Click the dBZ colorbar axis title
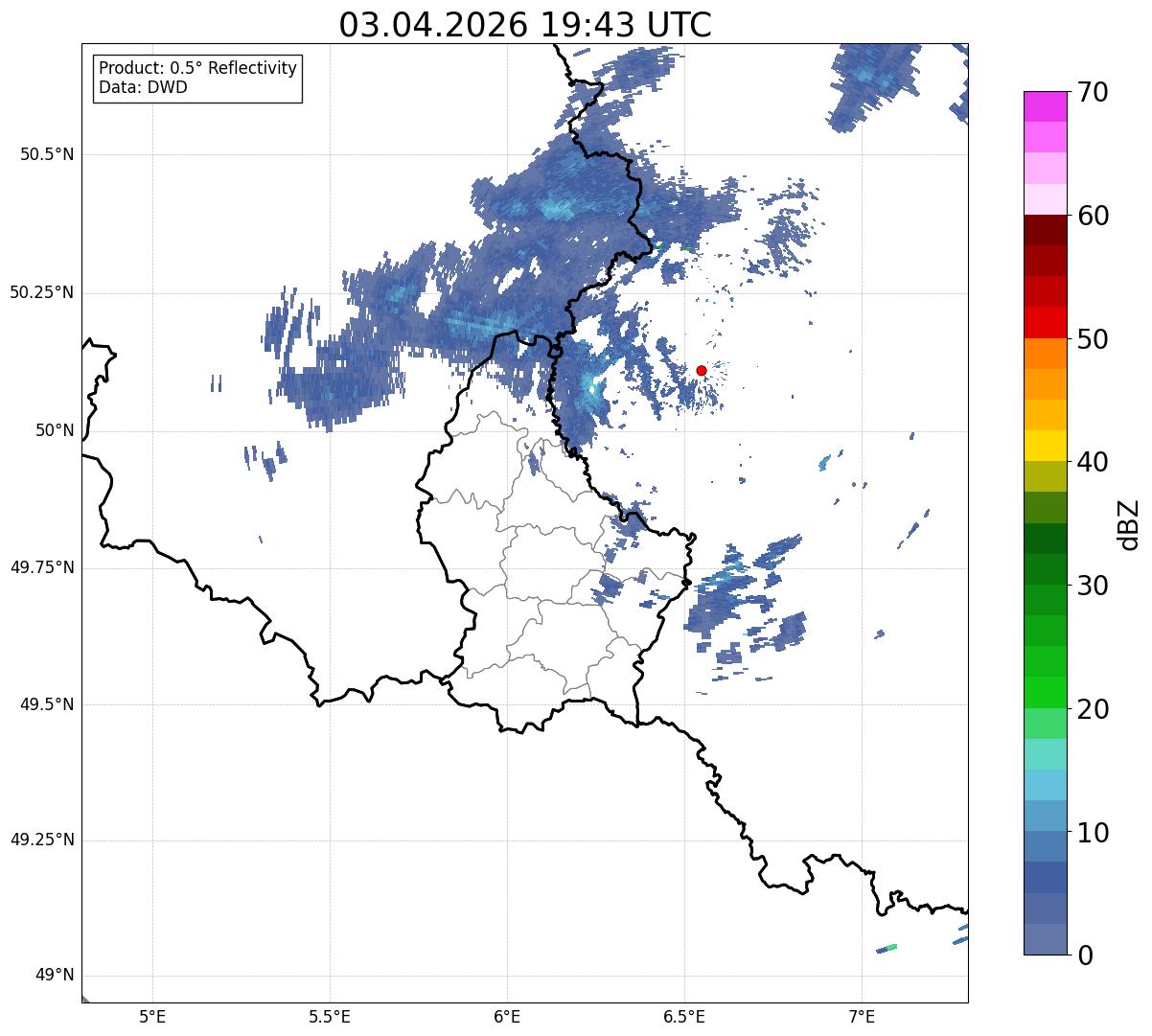 coord(1129,524)
